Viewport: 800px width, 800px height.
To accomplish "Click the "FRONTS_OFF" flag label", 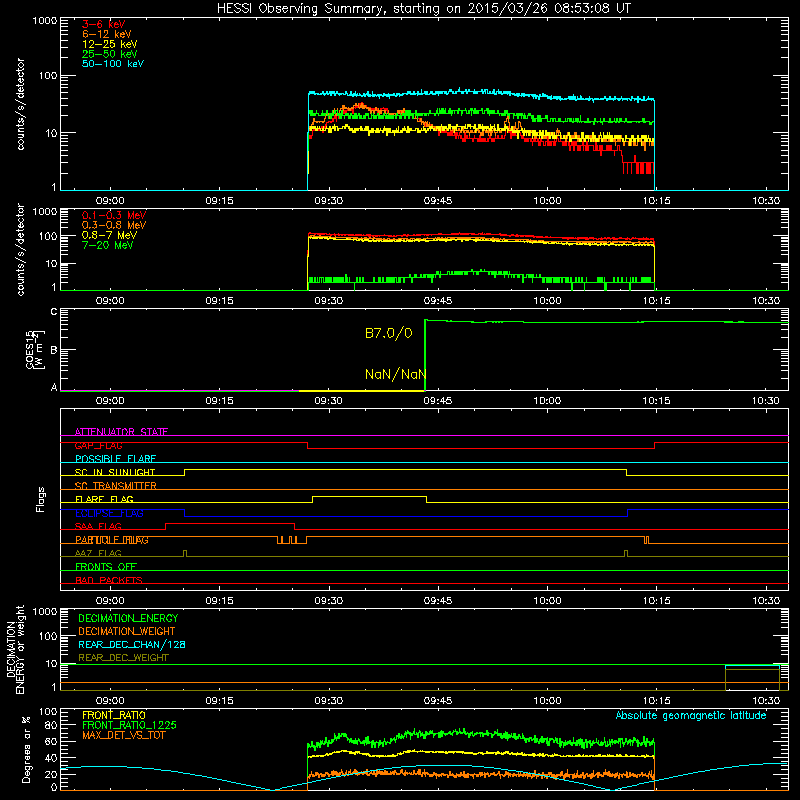I will coord(106,567).
